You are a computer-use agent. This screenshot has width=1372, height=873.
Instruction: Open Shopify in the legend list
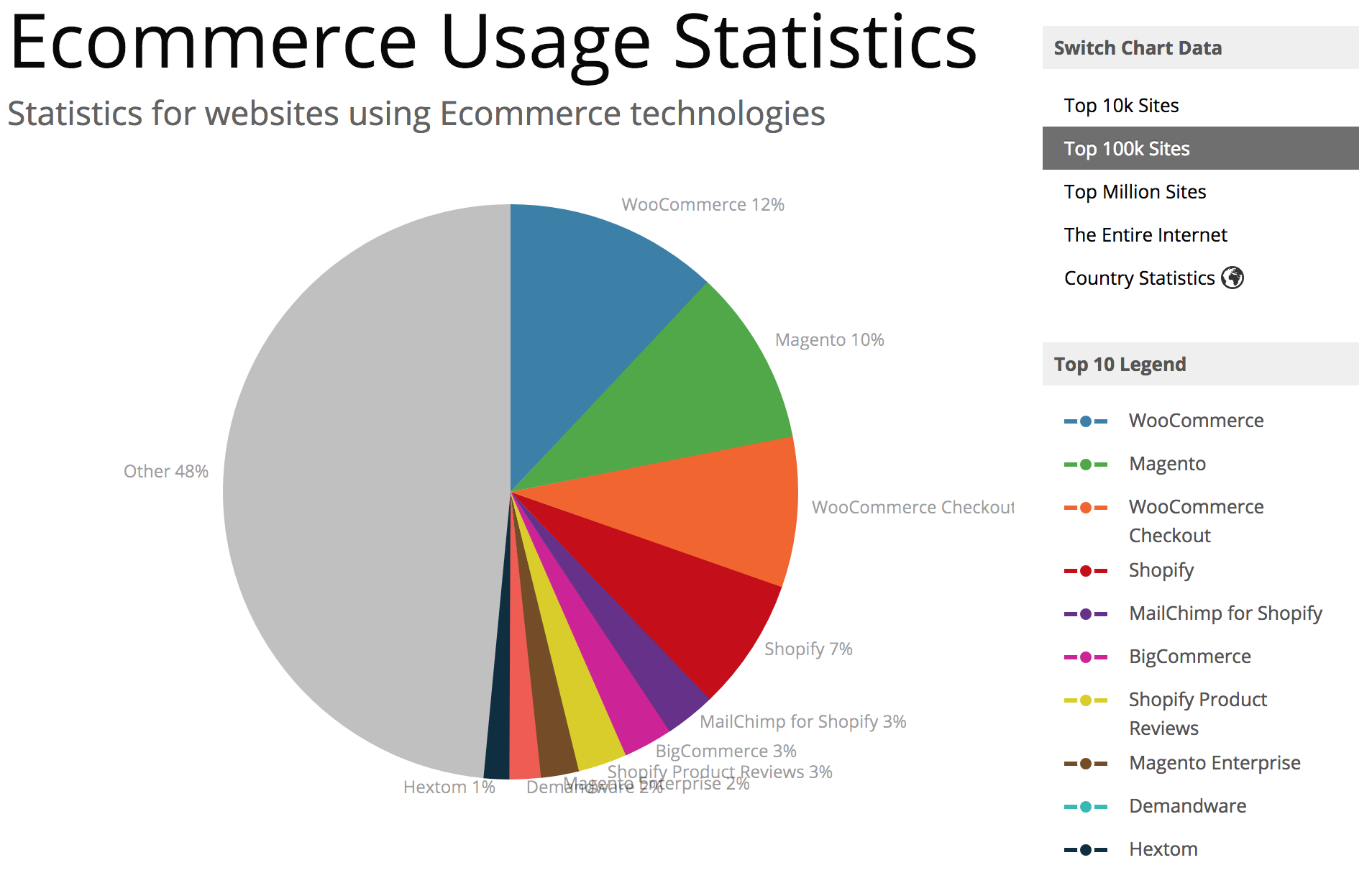[x=1161, y=570]
